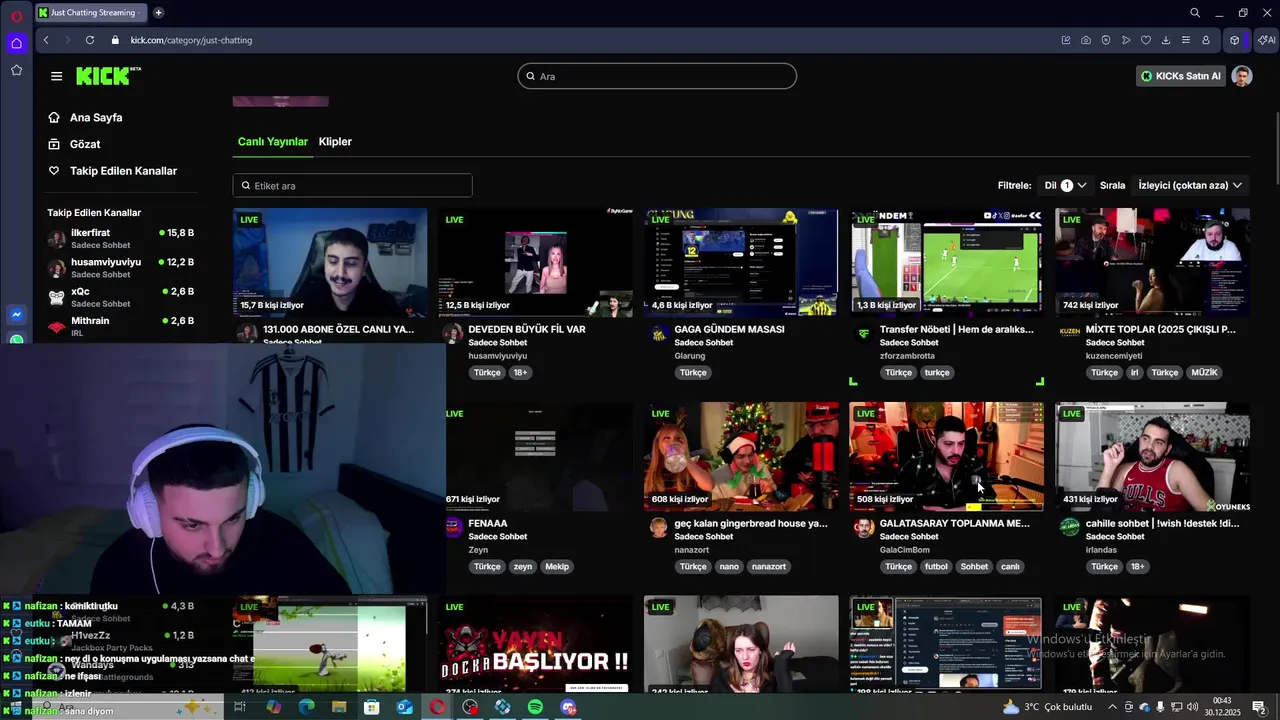Open Outlook from the taskbar
This screenshot has width=1280, height=720.
pos(404,707)
